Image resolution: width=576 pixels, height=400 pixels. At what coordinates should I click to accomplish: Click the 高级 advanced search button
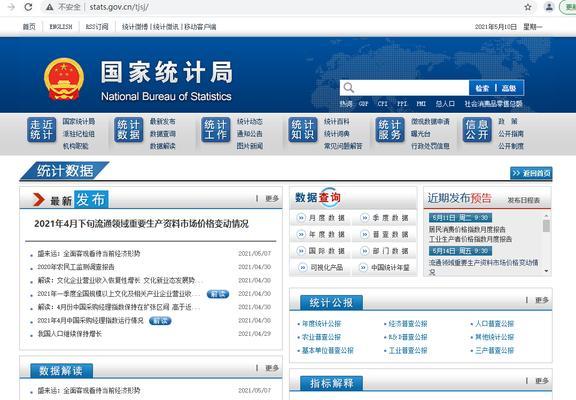(509, 88)
